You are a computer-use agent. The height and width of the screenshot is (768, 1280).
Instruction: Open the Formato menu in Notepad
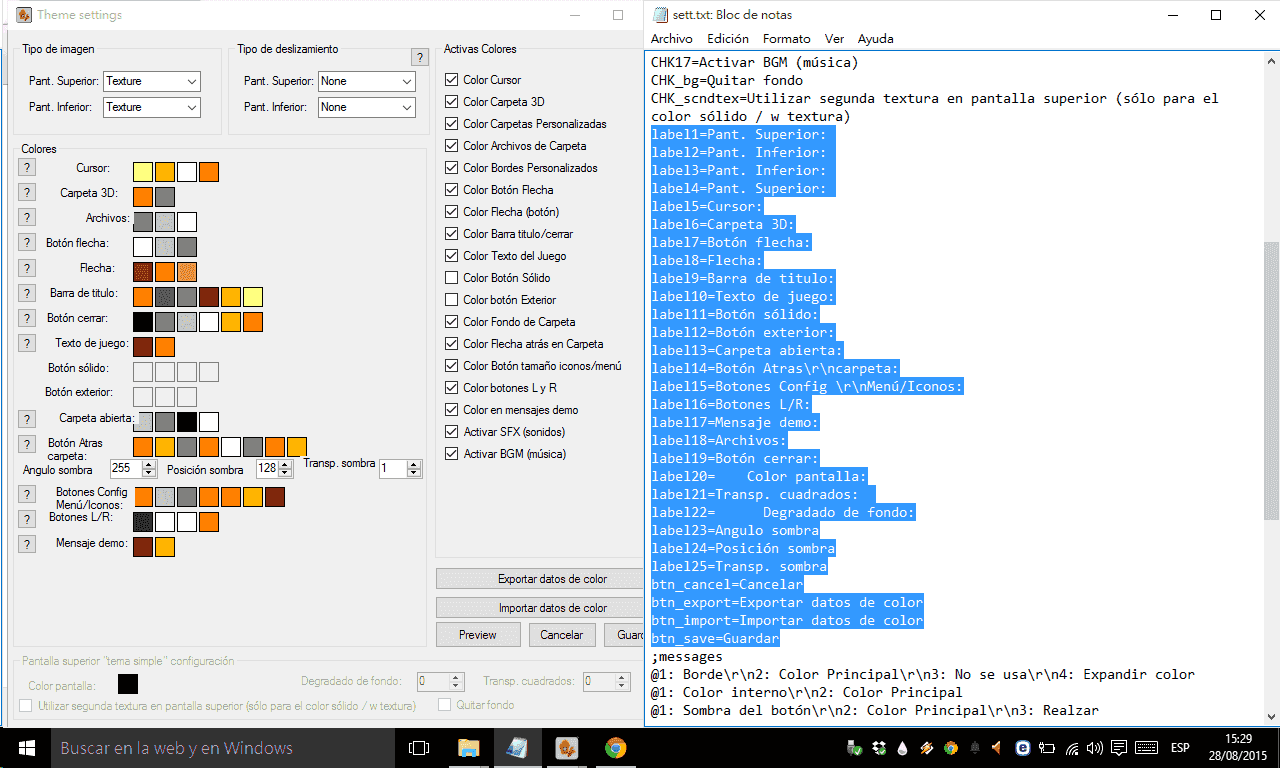(x=787, y=39)
